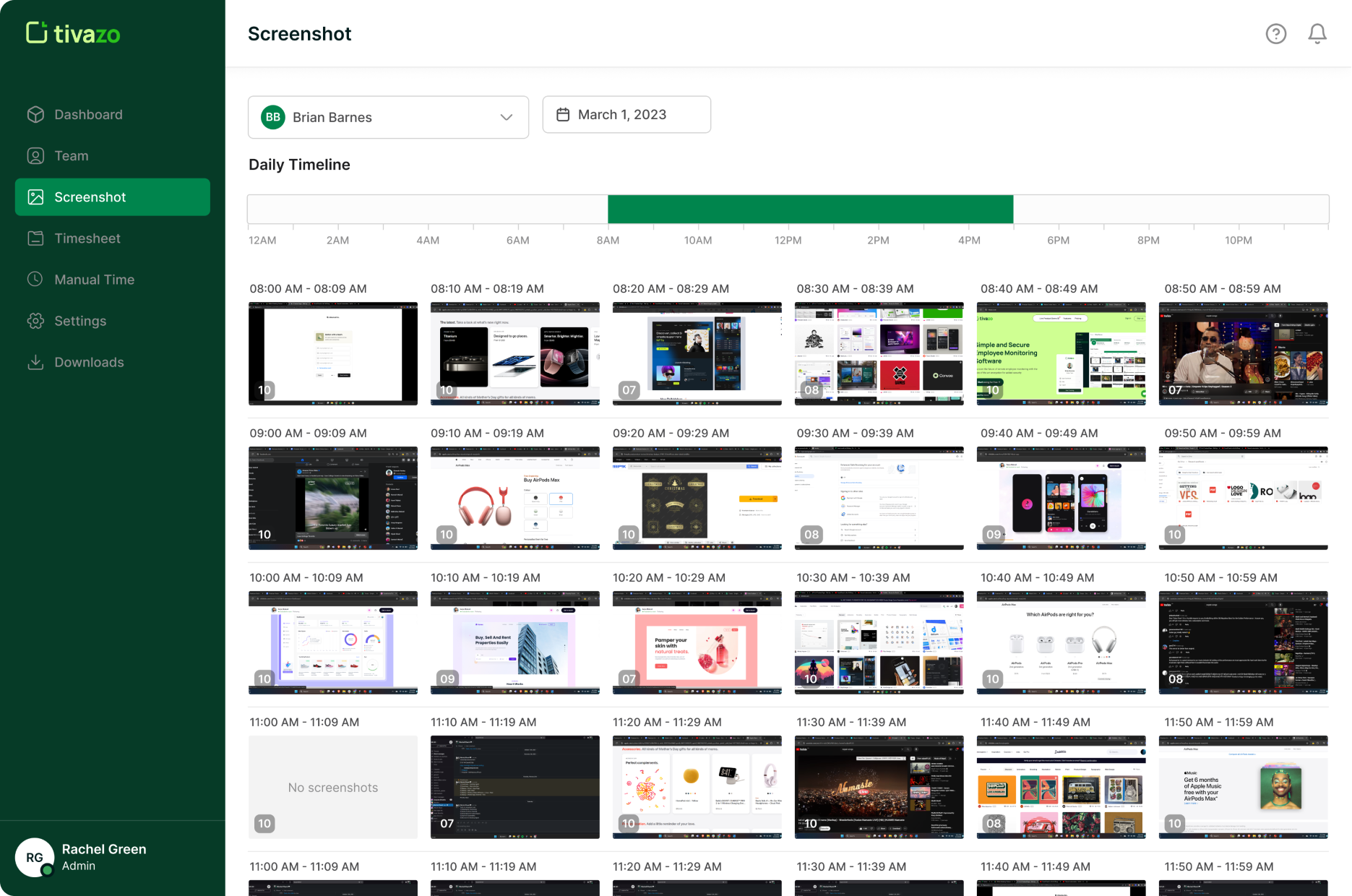The height and width of the screenshot is (896, 1352).
Task: Click the Manual Time clock icon
Action: tap(35, 280)
